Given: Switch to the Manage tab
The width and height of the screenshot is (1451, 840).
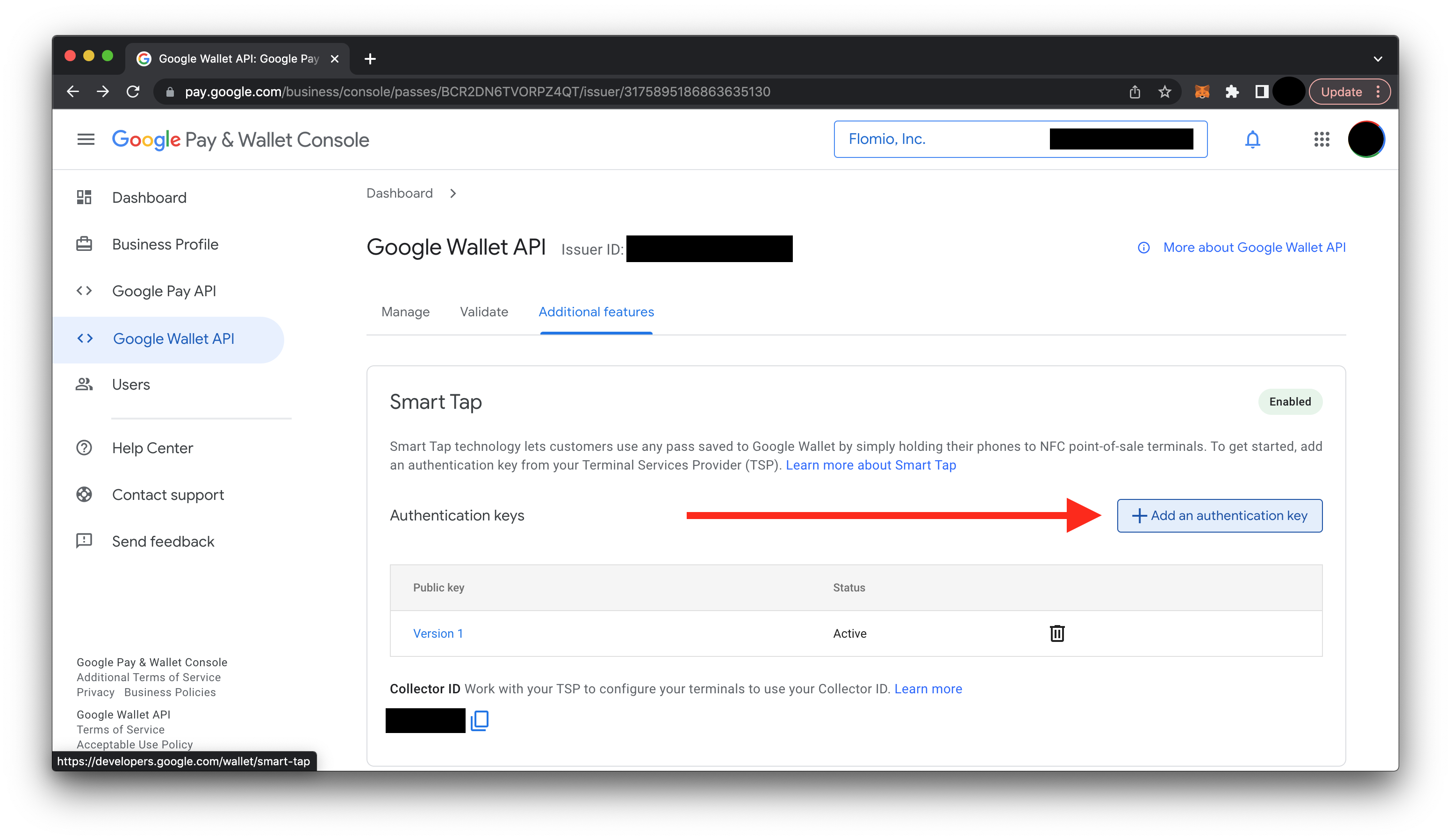Looking at the screenshot, I should [405, 312].
